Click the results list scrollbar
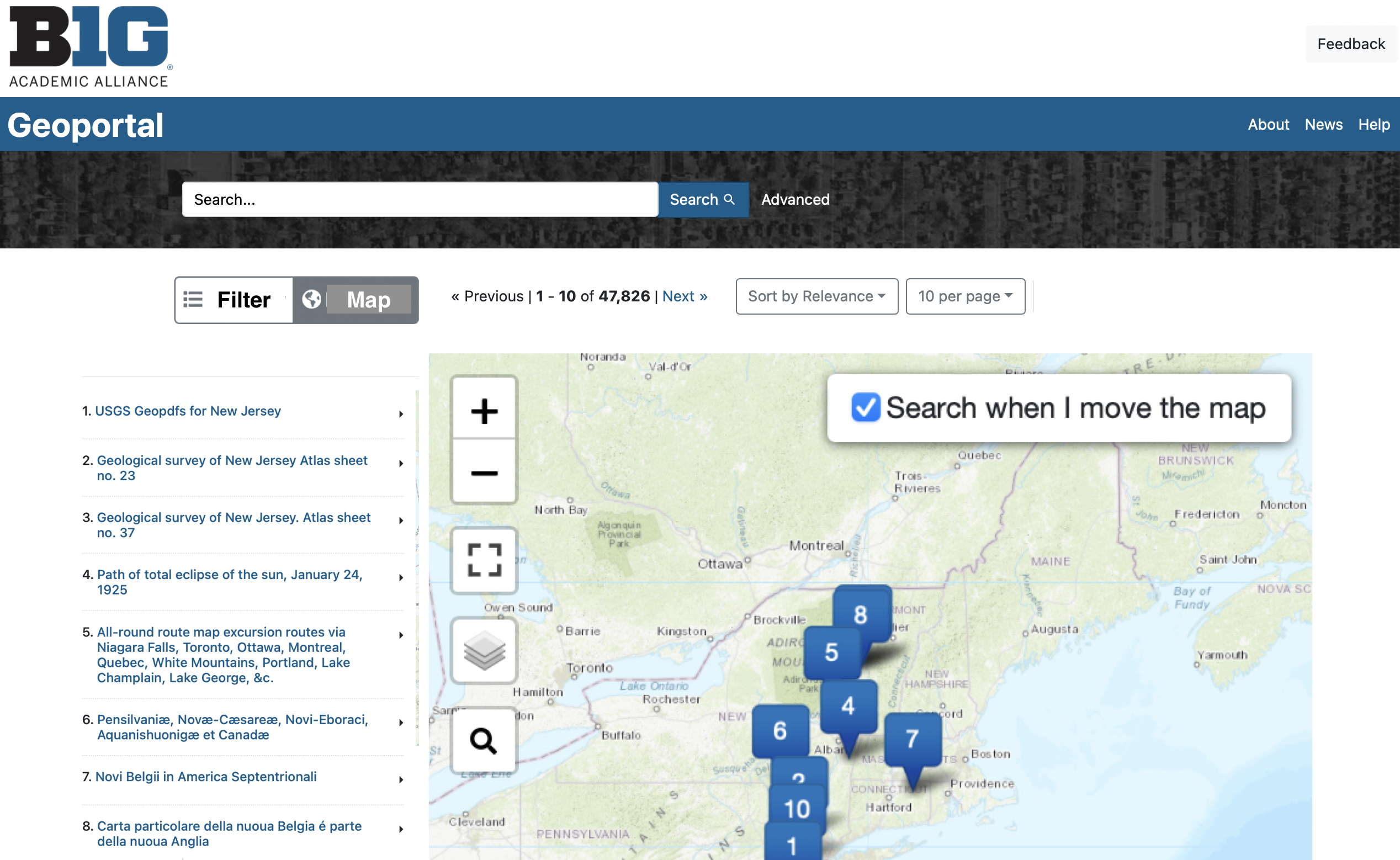1400x860 pixels. coord(417,567)
